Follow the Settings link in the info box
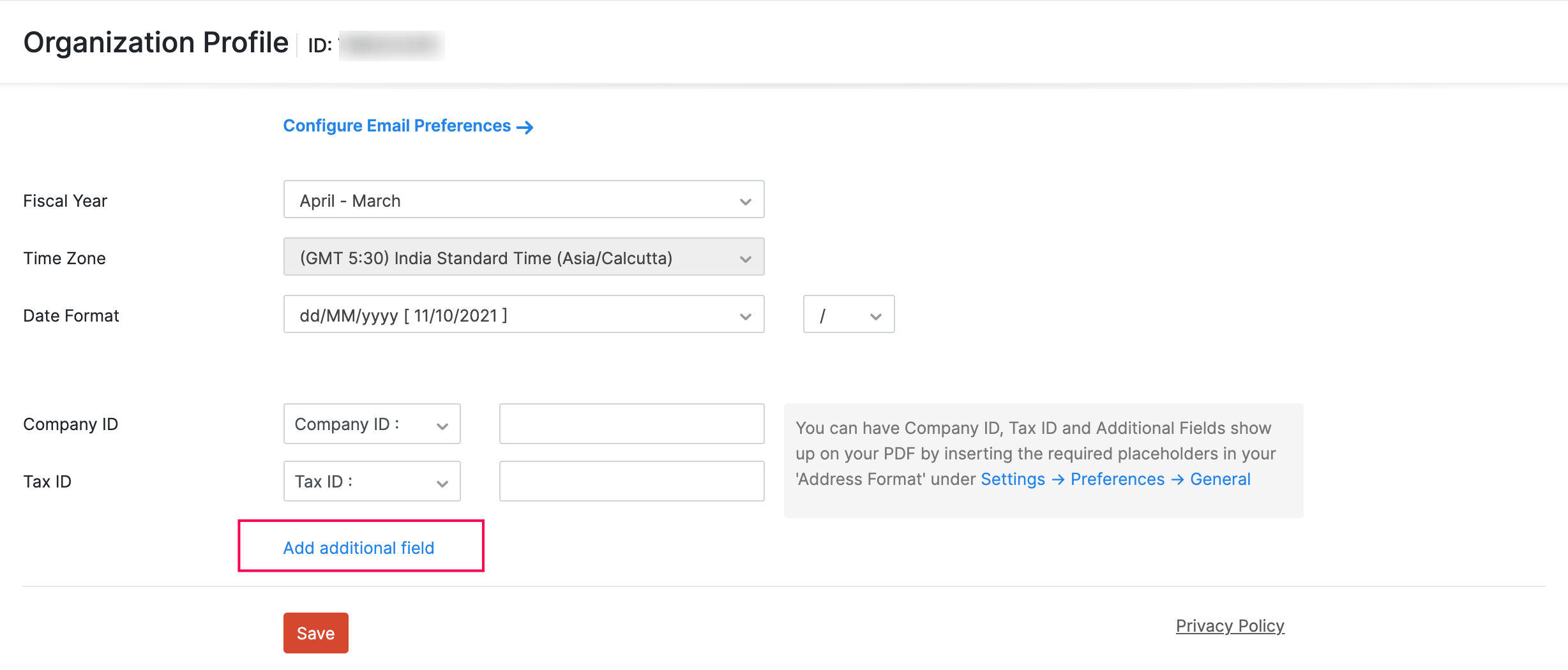 (x=1013, y=480)
